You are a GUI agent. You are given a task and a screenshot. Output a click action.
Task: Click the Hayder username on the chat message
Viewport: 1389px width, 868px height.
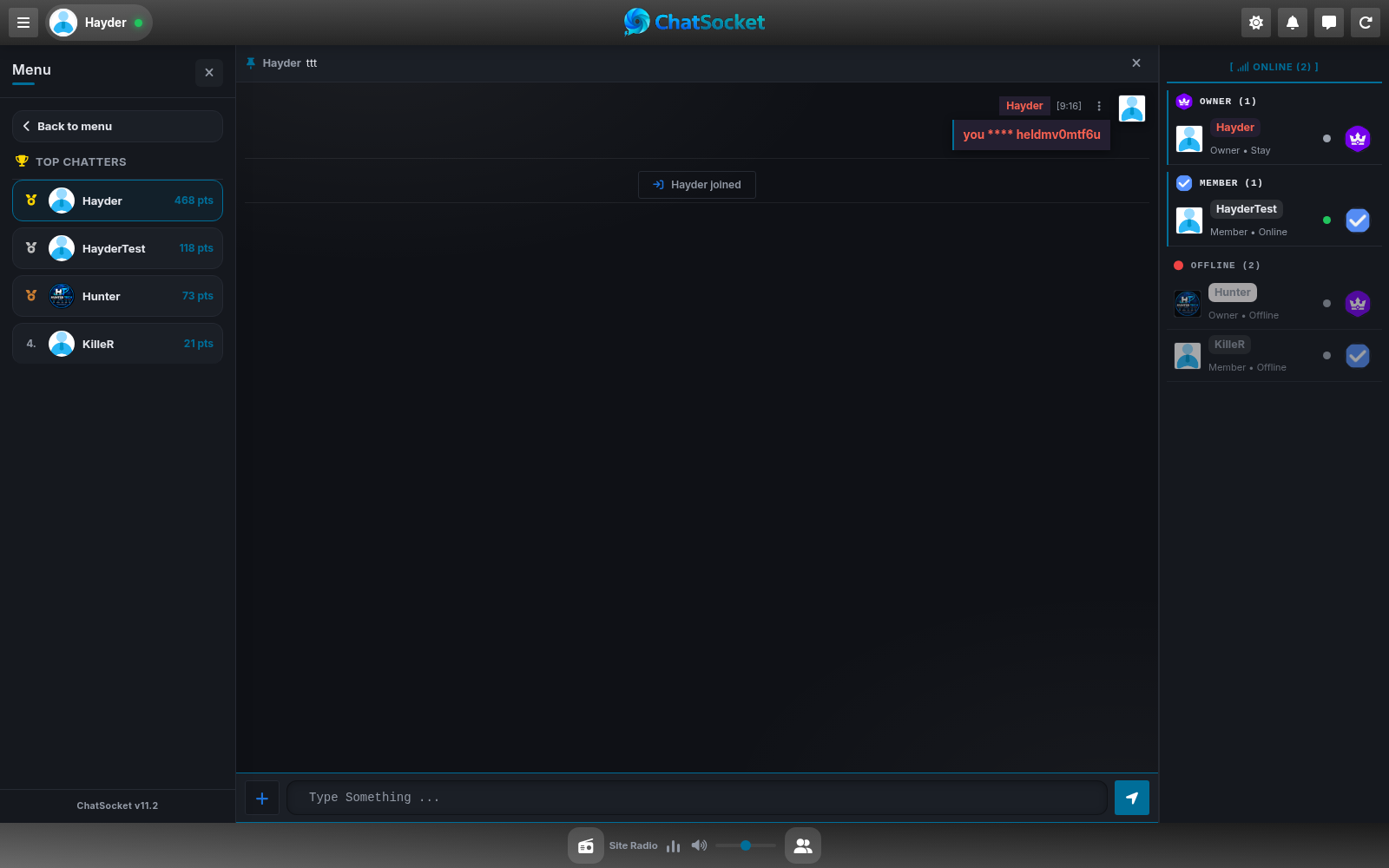[1024, 106]
